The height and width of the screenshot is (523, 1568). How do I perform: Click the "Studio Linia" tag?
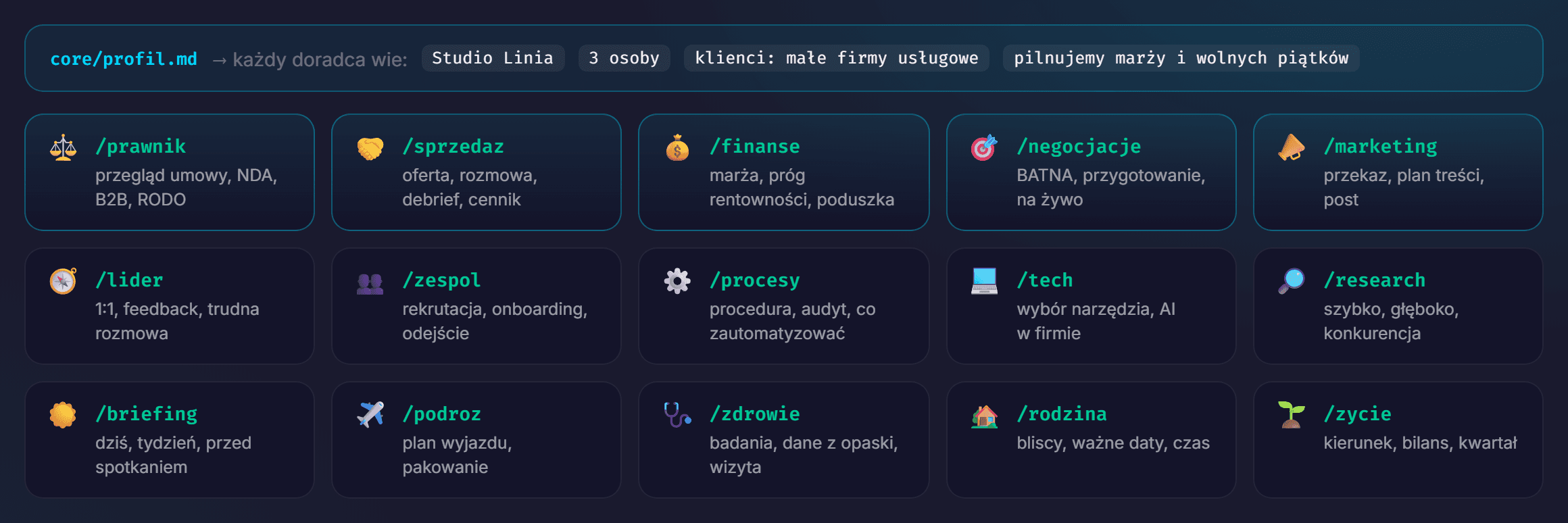point(493,58)
